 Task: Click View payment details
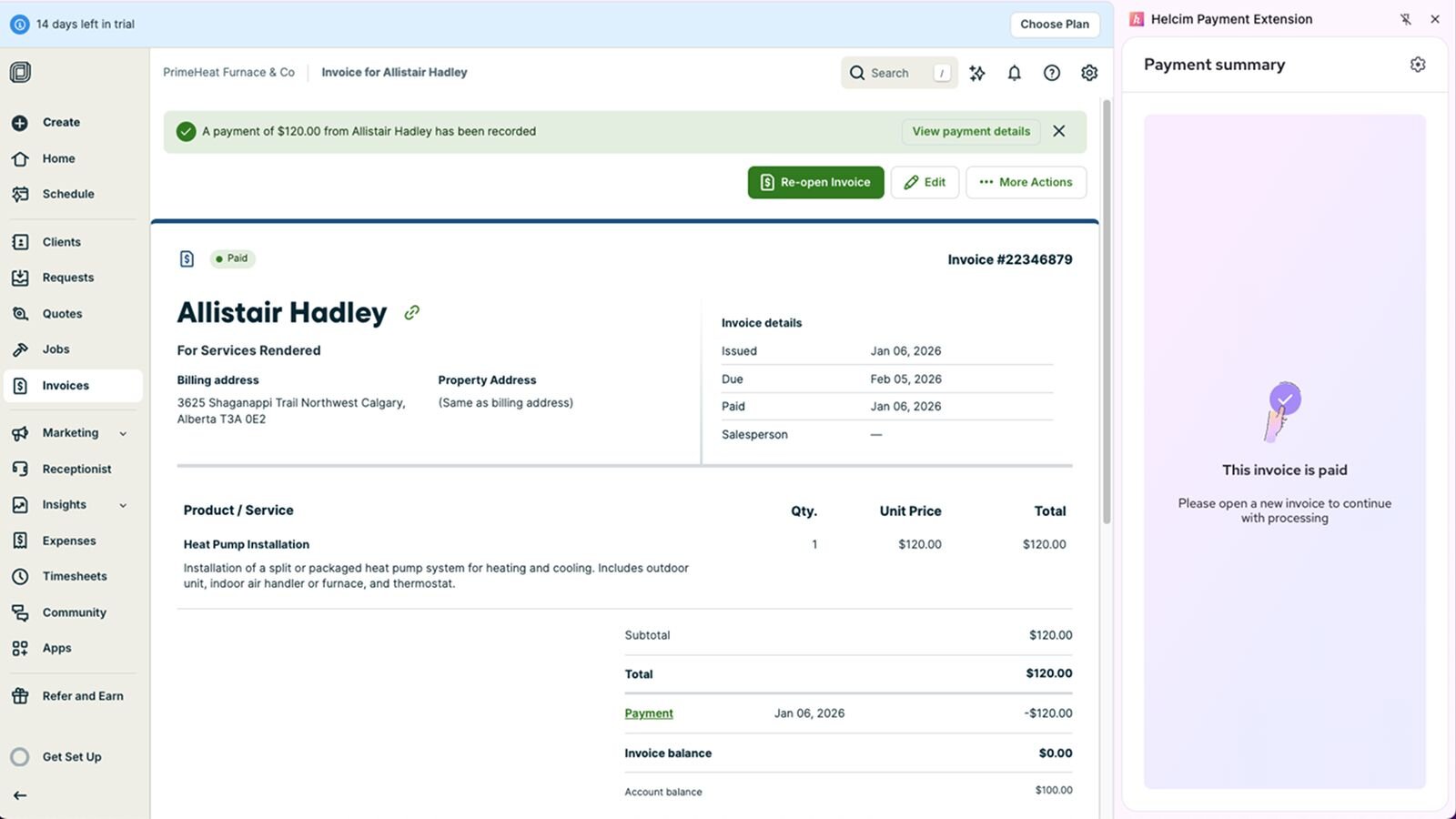point(971,131)
